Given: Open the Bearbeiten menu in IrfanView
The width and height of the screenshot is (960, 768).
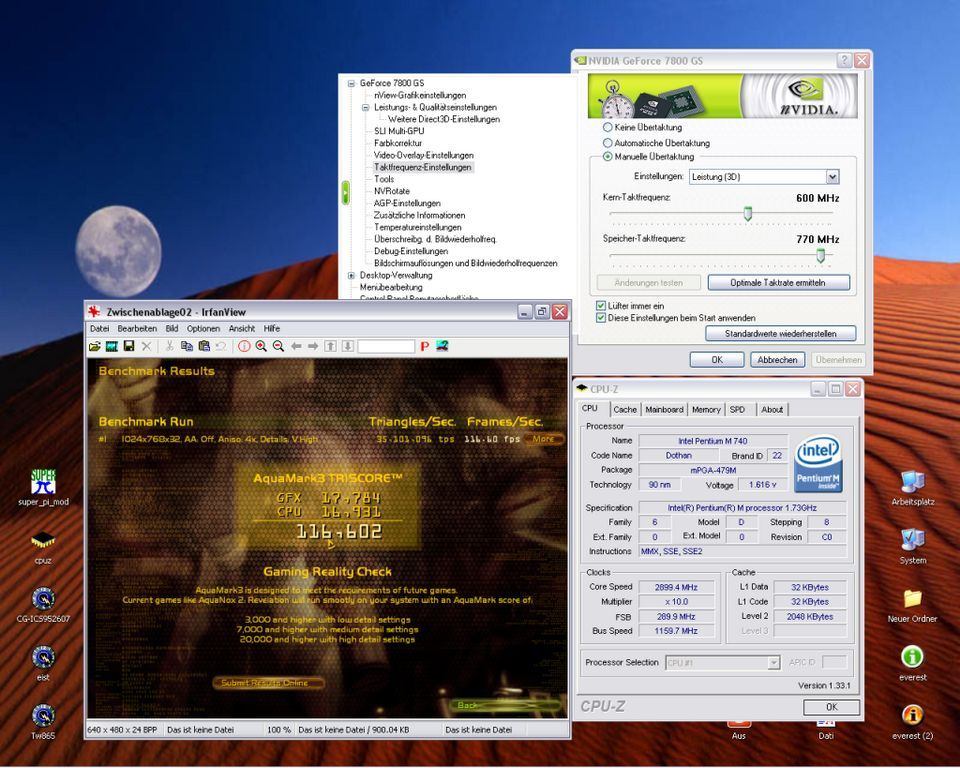Looking at the screenshot, I should (137, 329).
